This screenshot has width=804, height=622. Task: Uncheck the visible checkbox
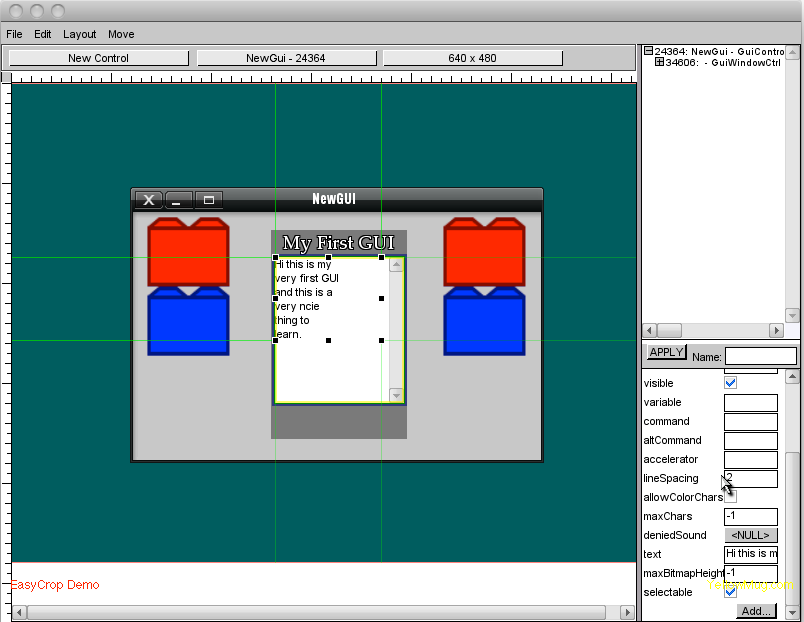tap(730, 383)
